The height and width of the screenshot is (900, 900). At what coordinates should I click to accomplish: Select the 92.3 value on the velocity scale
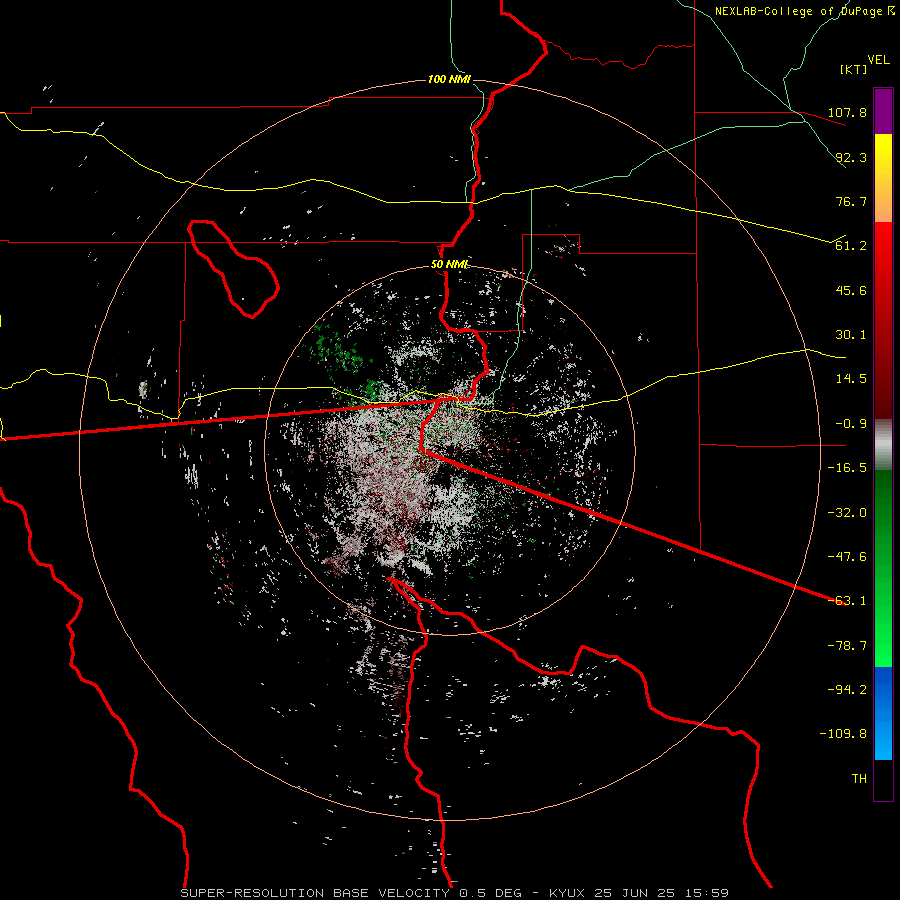(851, 157)
